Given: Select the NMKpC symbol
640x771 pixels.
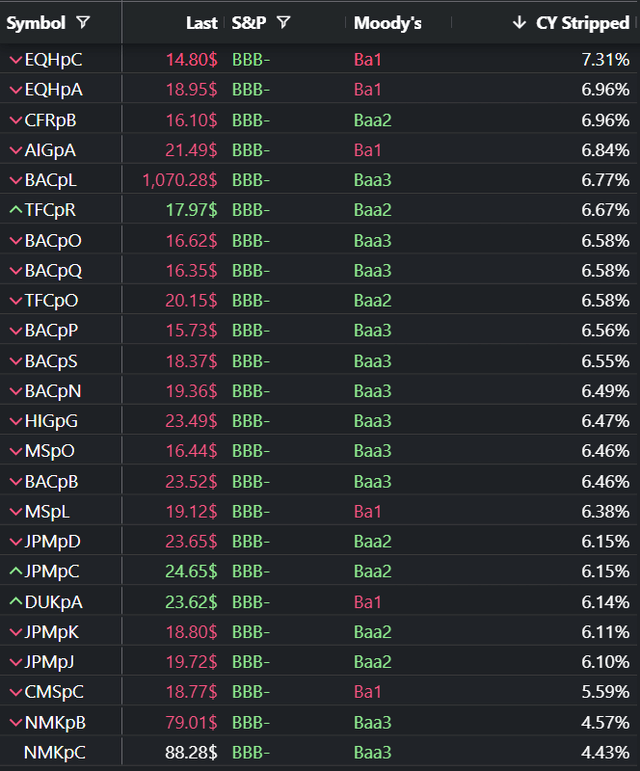Looking at the screenshot, I should pos(54,752).
